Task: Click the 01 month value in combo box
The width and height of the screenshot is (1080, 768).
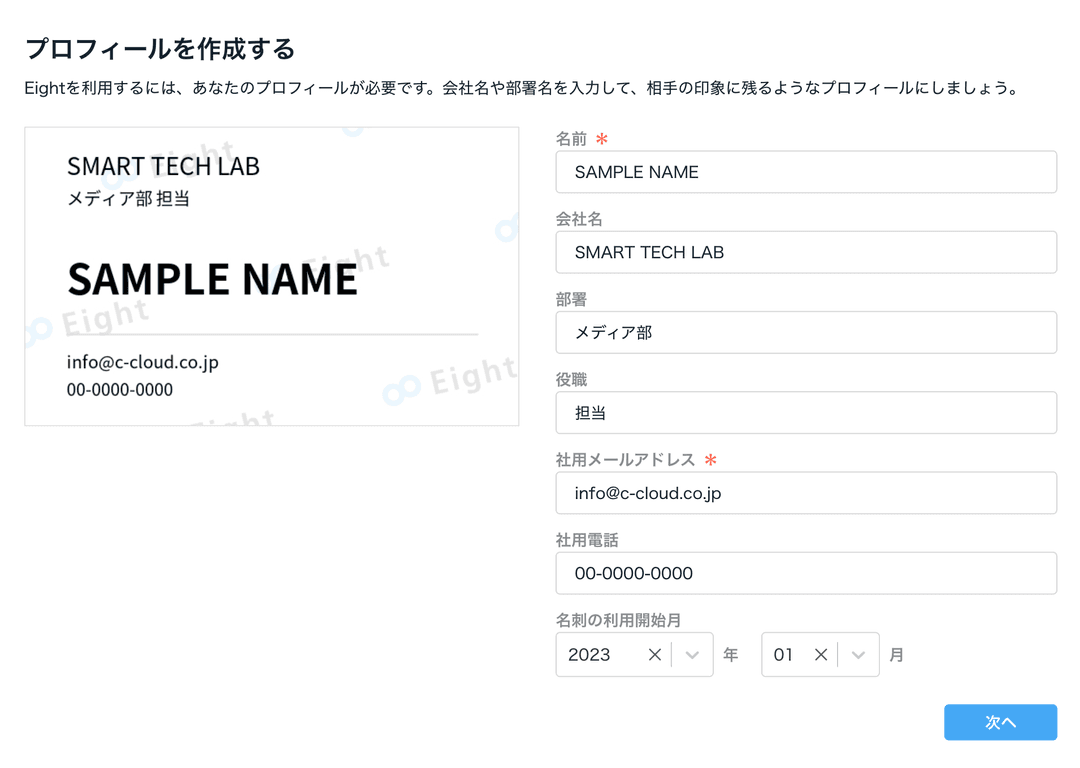Action: 783,655
